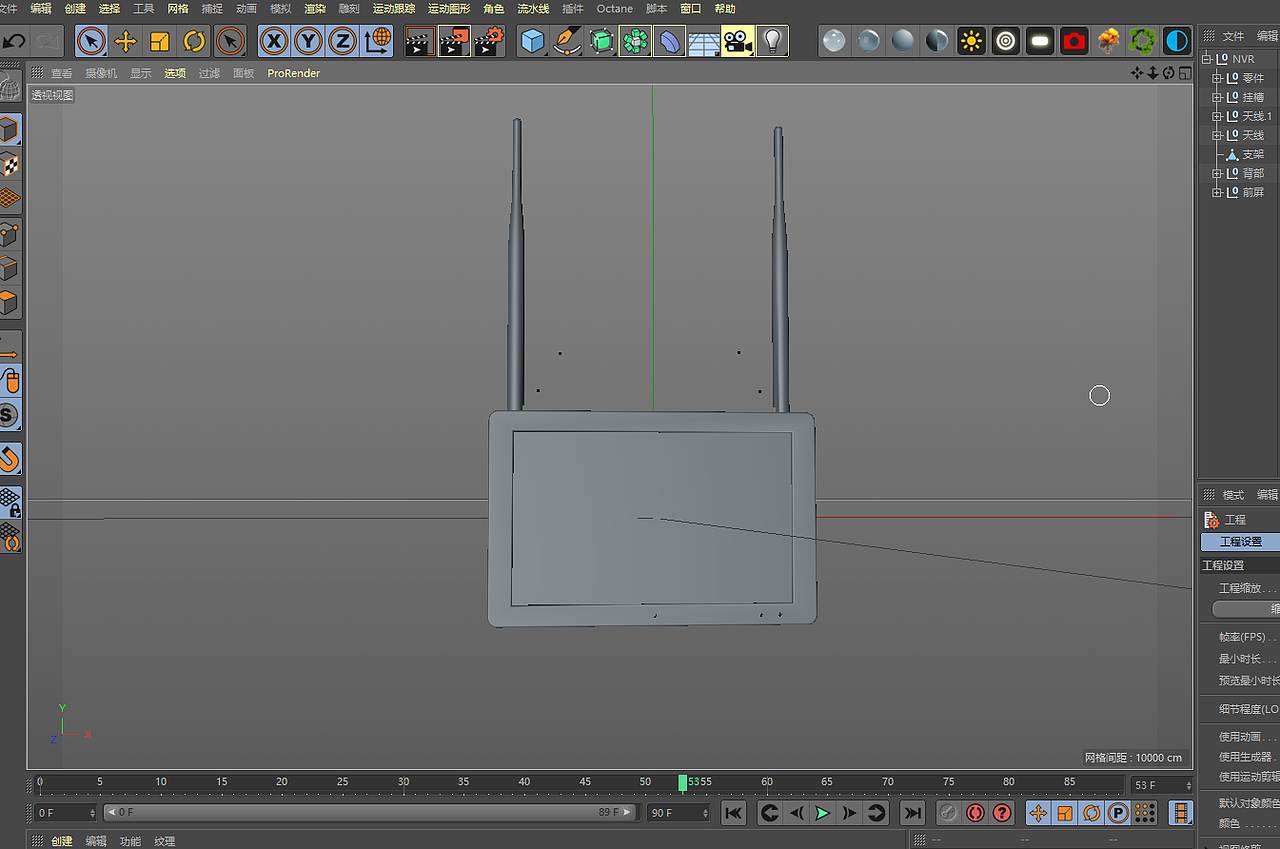Screen dimensions: 1280x849
Task: Add a floor environment object
Action: point(704,41)
